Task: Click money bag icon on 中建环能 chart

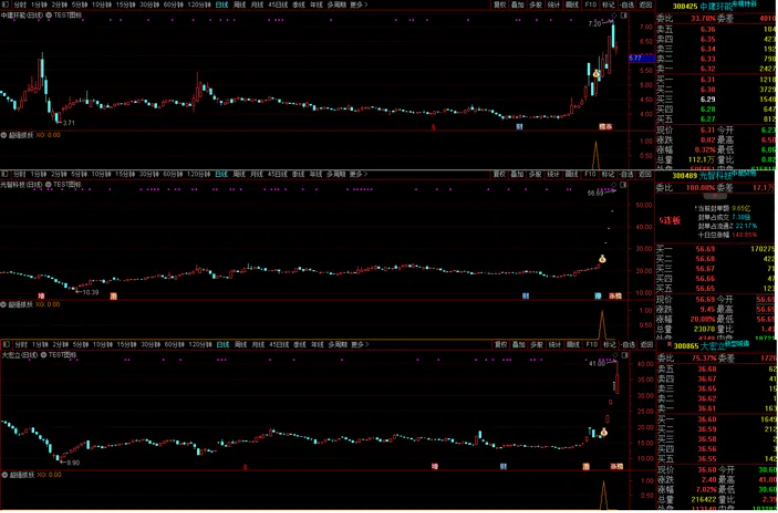Action: pos(597,73)
